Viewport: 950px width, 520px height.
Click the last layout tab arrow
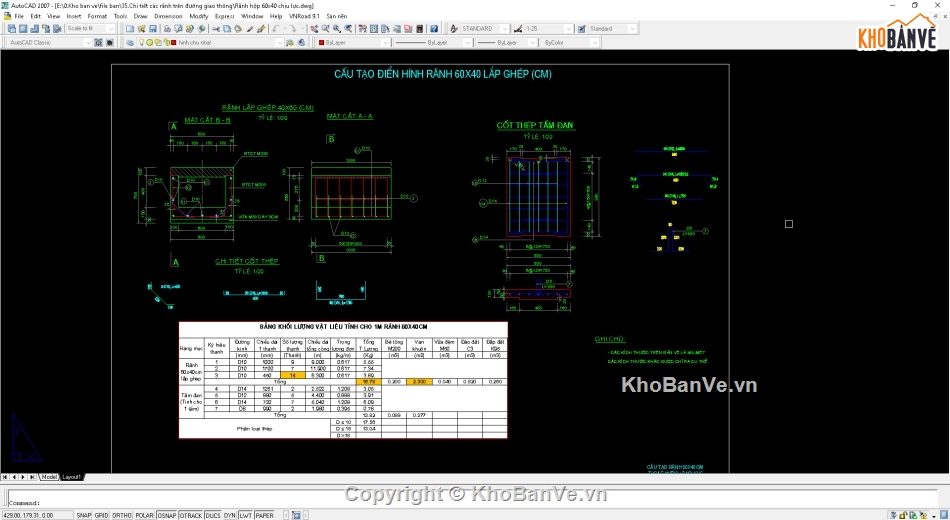[32, 477]
